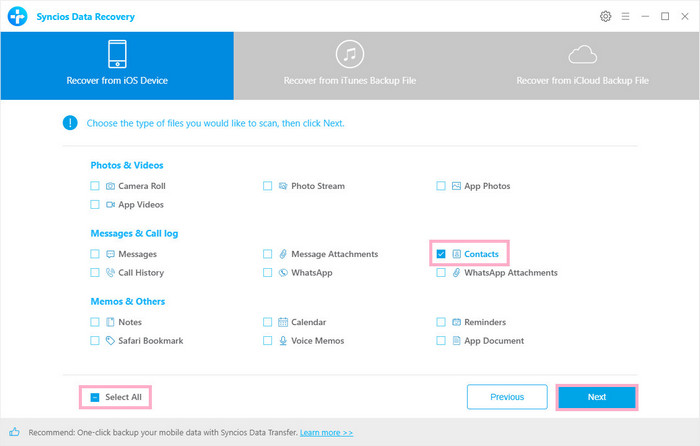Open the settings gear icon
Viewport: 700px width, 446px height.
coord(605,17)
